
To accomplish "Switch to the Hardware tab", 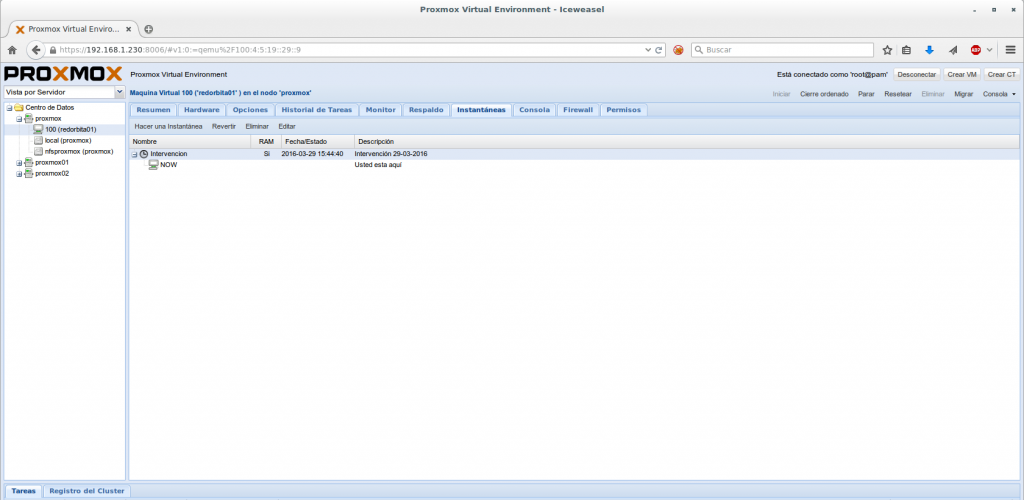I will (x=201, y=110).
